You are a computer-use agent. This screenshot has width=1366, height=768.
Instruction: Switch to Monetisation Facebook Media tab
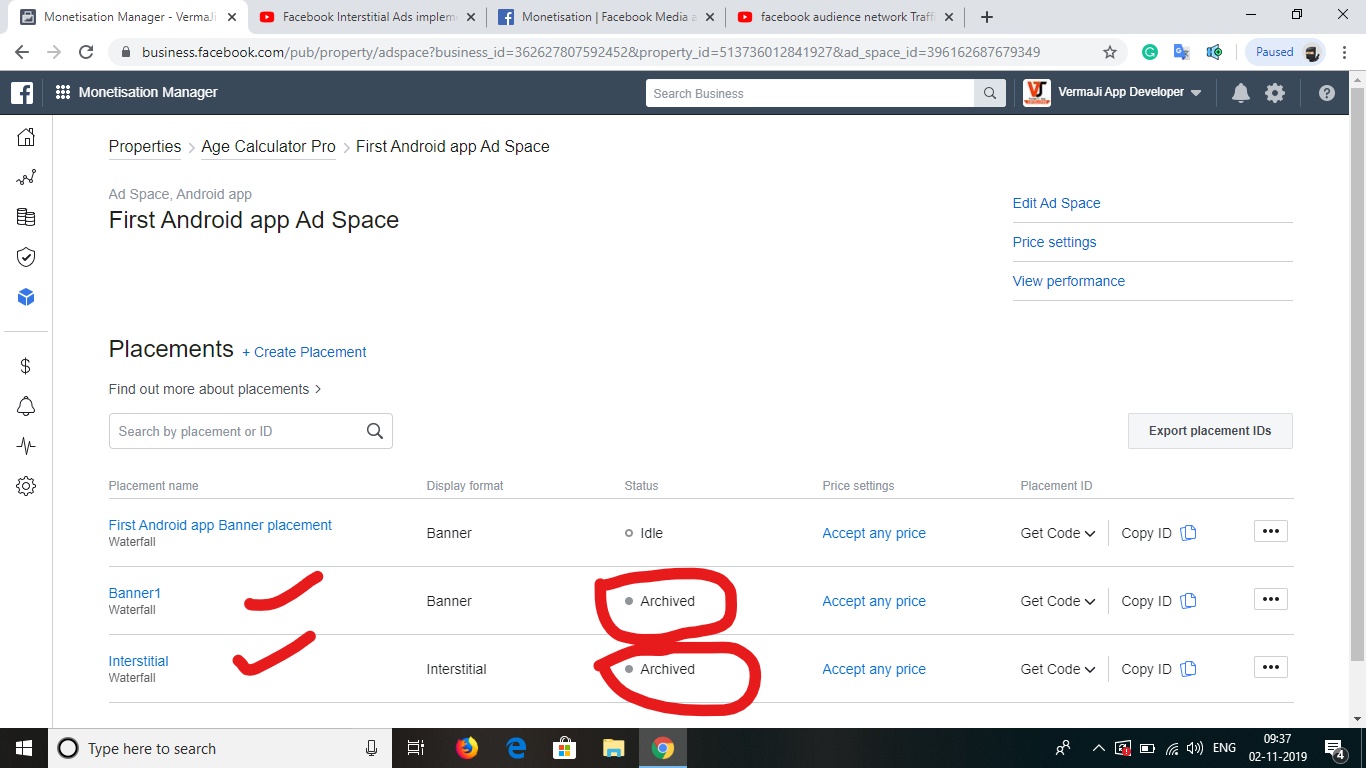(606, 17)
